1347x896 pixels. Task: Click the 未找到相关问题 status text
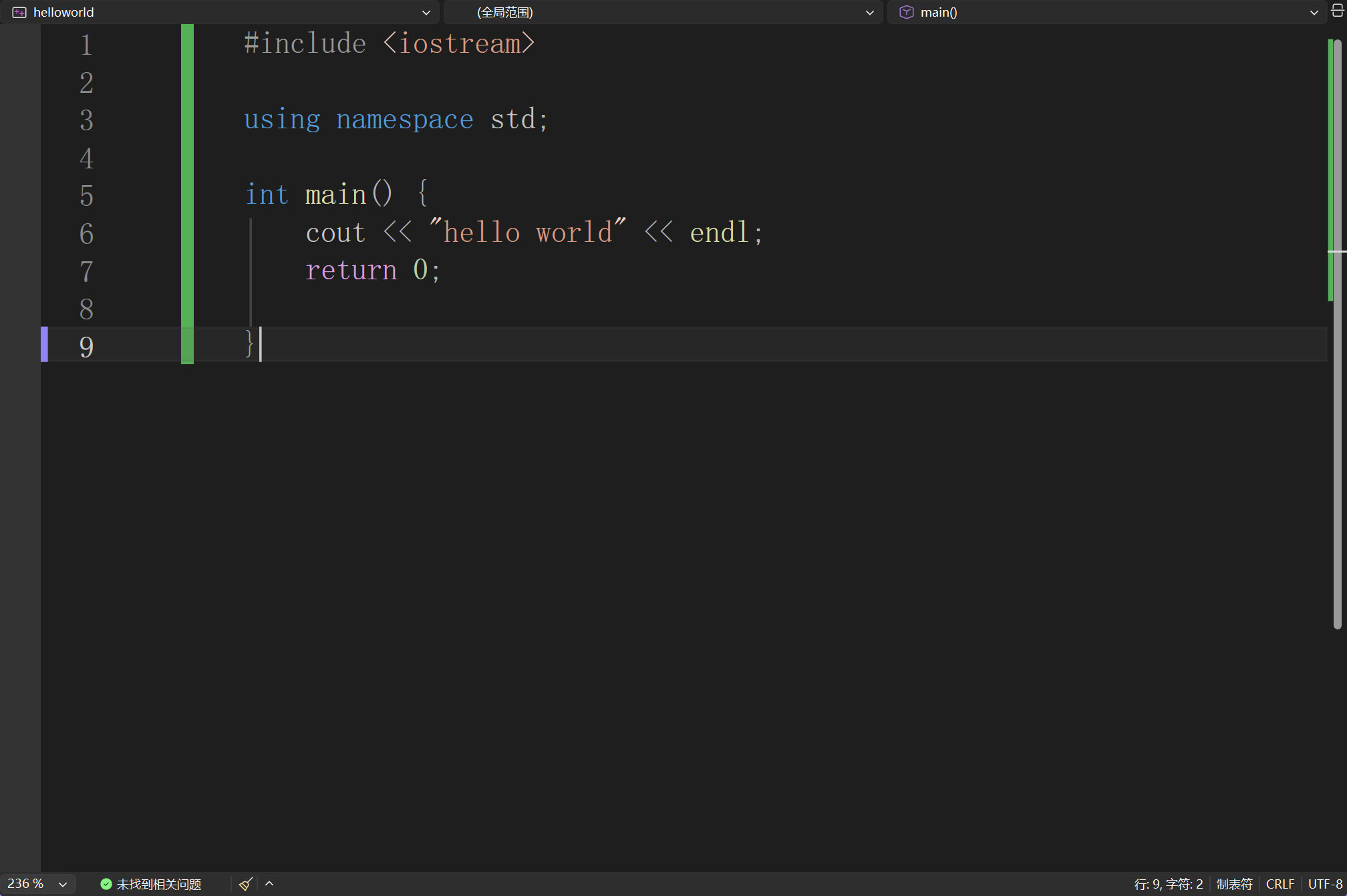[158, 884]
